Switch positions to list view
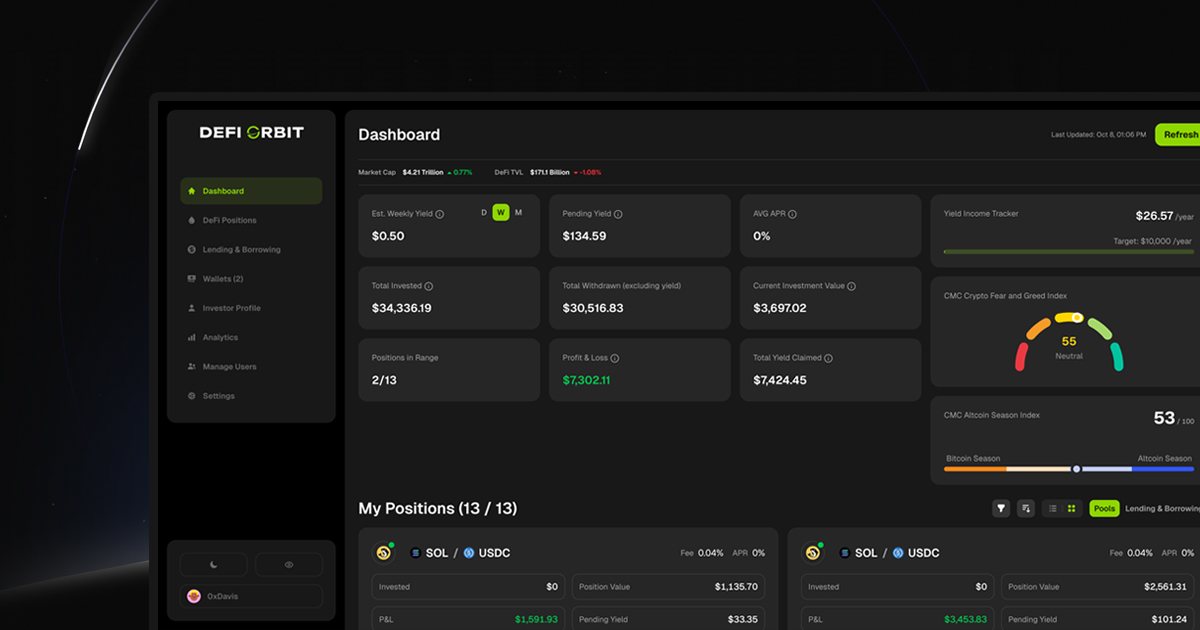 tap(1052, 508)
